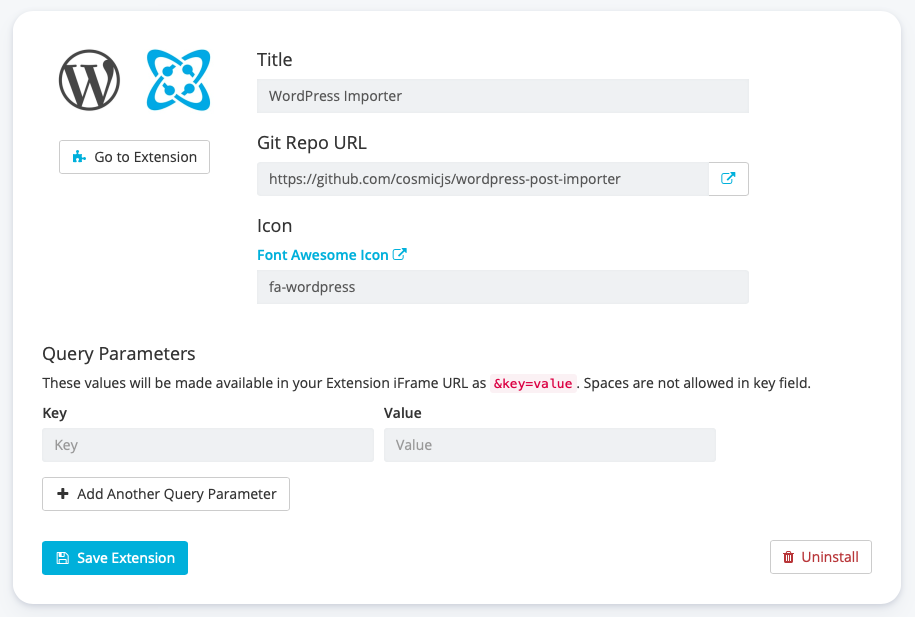This screenshot has height=617, width=915.
Task: Click the Key query parameter input
Action: pos(207,445)
